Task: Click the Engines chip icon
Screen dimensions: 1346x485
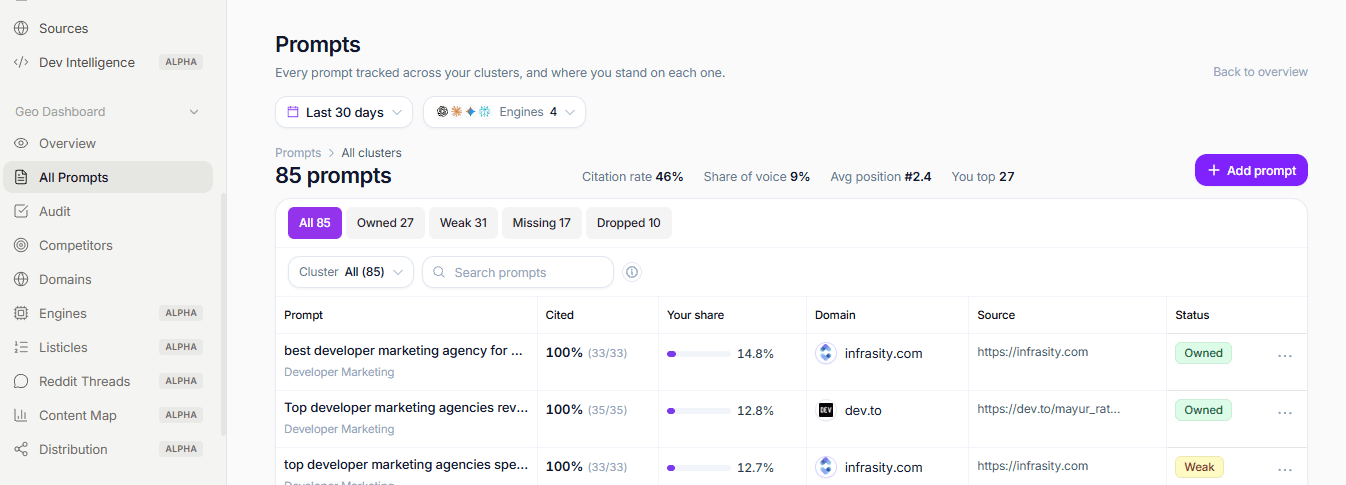Action: [x=21, y=313]
